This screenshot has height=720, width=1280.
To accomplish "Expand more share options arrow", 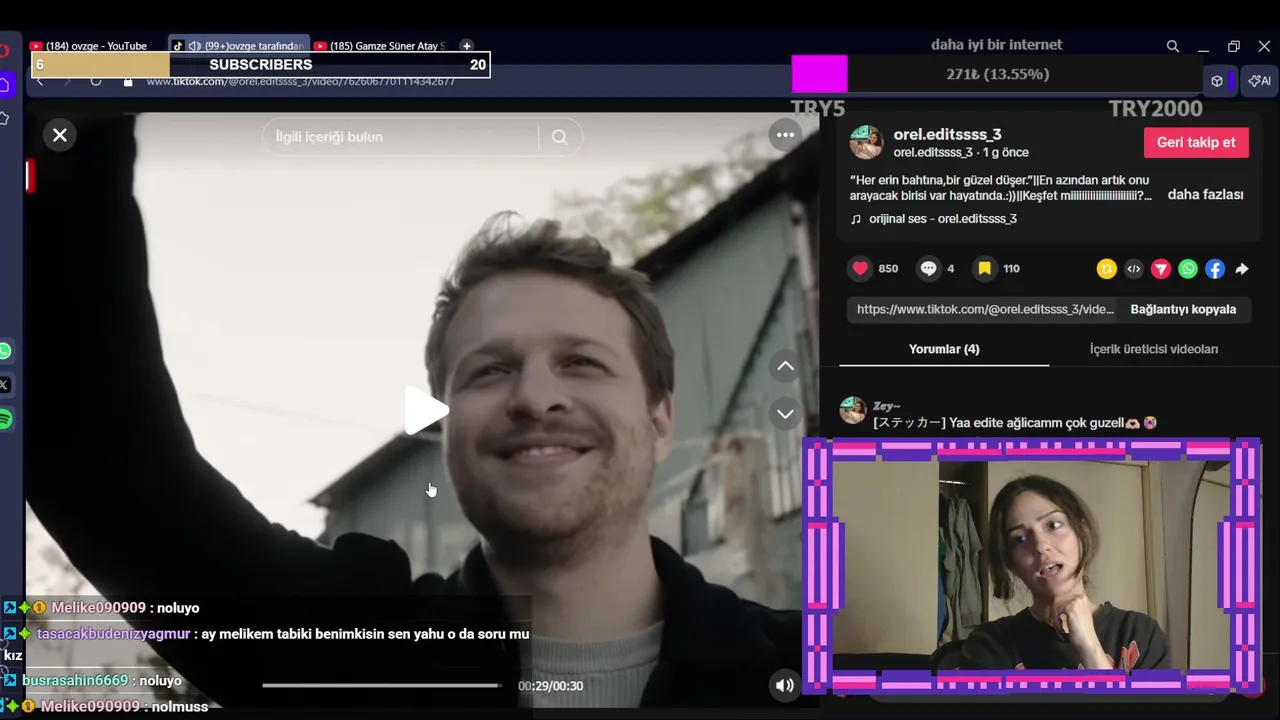I will [1241, 268].
